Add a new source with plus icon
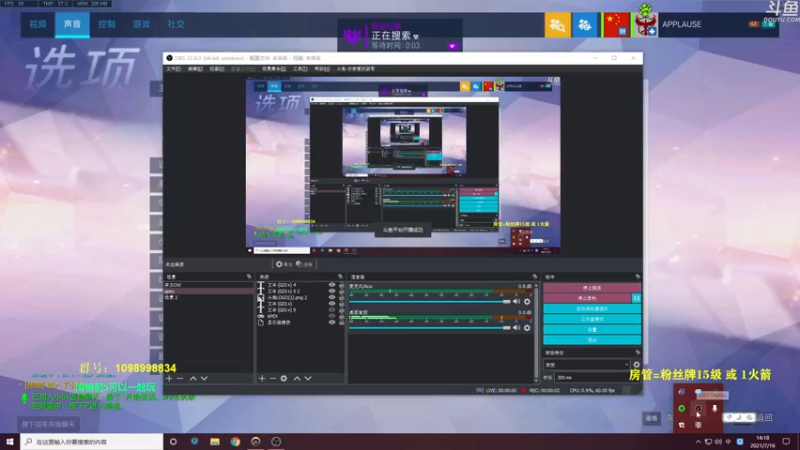The height and width of the screenshot is (450, 800). (x=262, y=379)
